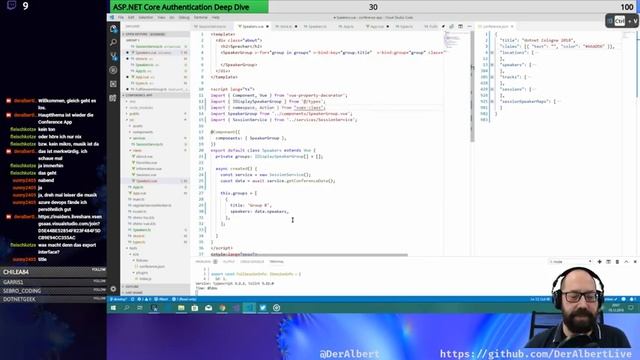Click the split editor icon
The image size is (640, 360).
pyautogui.click(x=460, y=26)
